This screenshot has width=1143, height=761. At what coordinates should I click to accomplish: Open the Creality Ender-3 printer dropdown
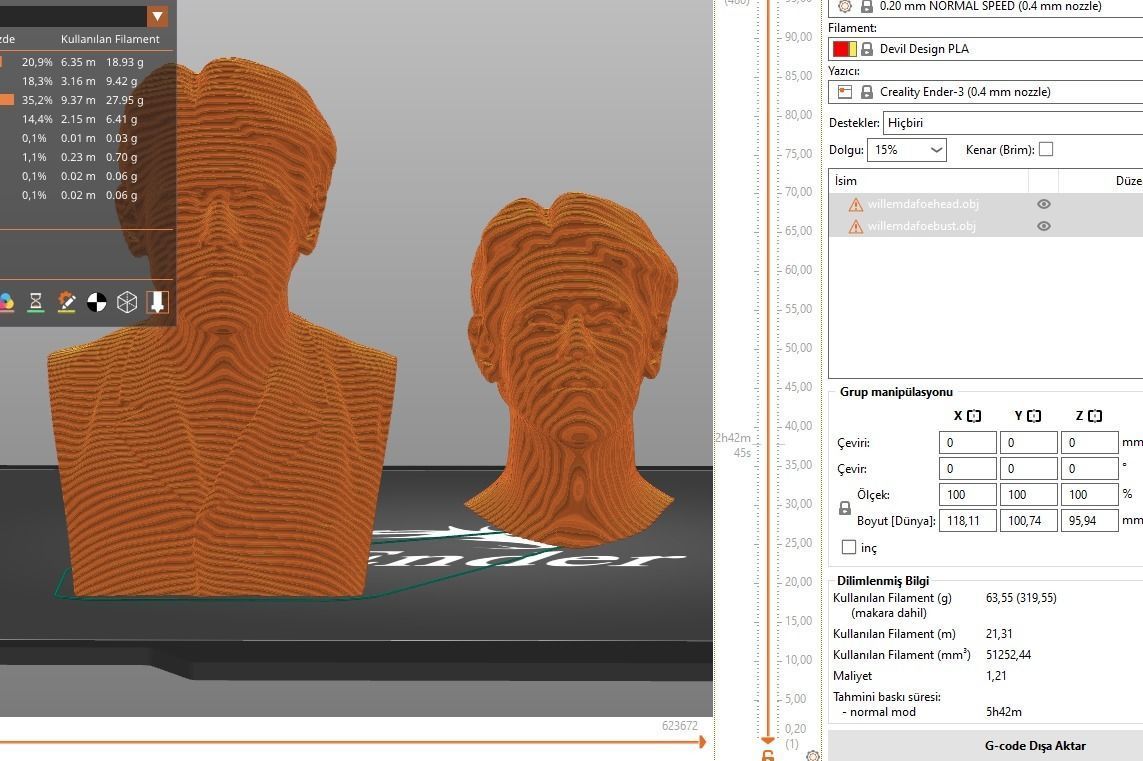(x=986, y=92)
